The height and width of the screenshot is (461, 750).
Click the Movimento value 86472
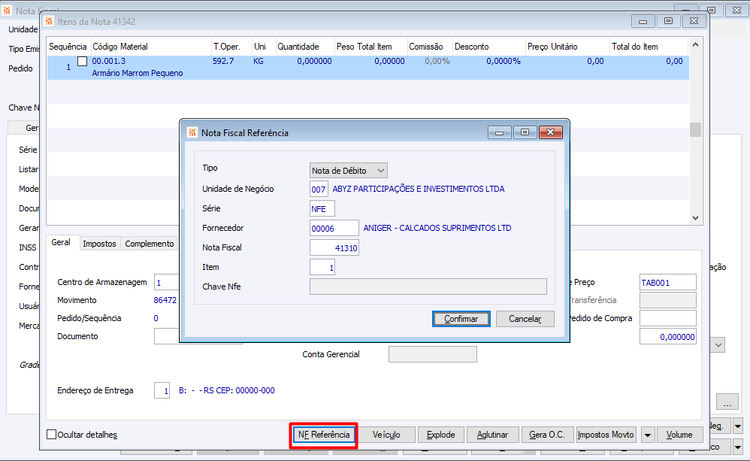pyautogui.click(x=165, y=300)
